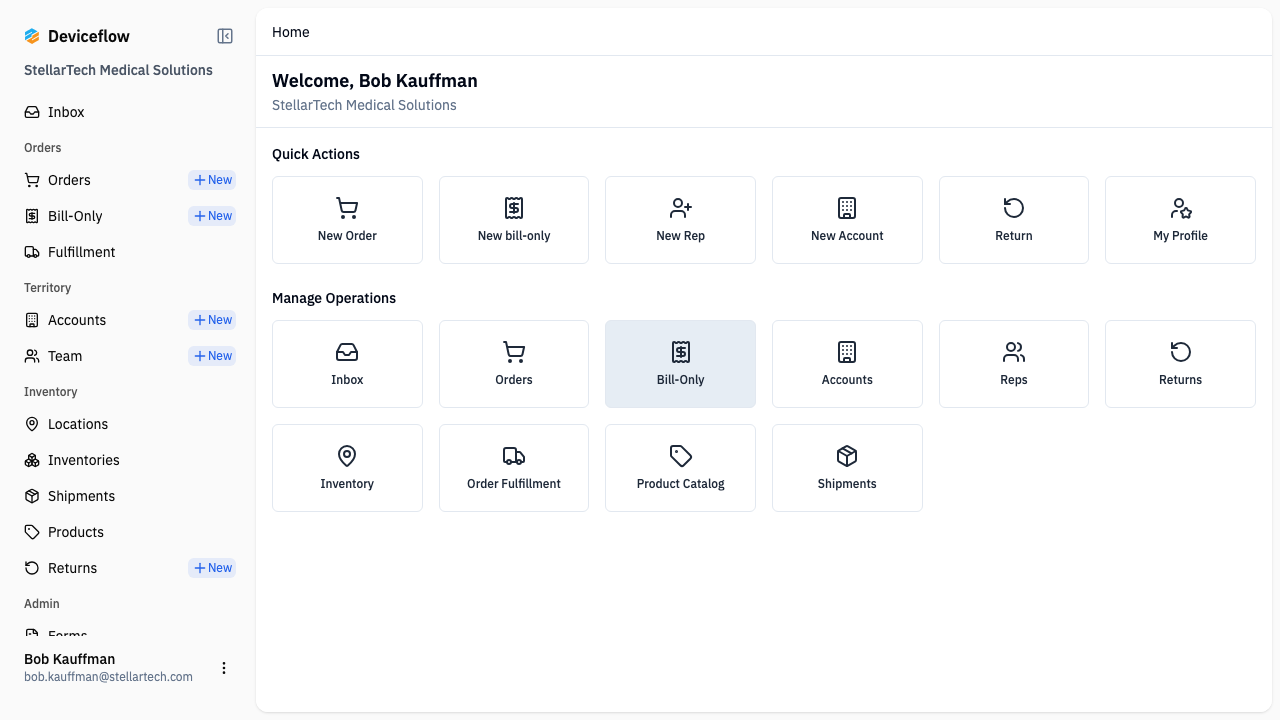This screenshot has height=720, width=1280.
Task: Click the StellarTech Medical Solutions sidebar title
Action: tap(118, 70)
